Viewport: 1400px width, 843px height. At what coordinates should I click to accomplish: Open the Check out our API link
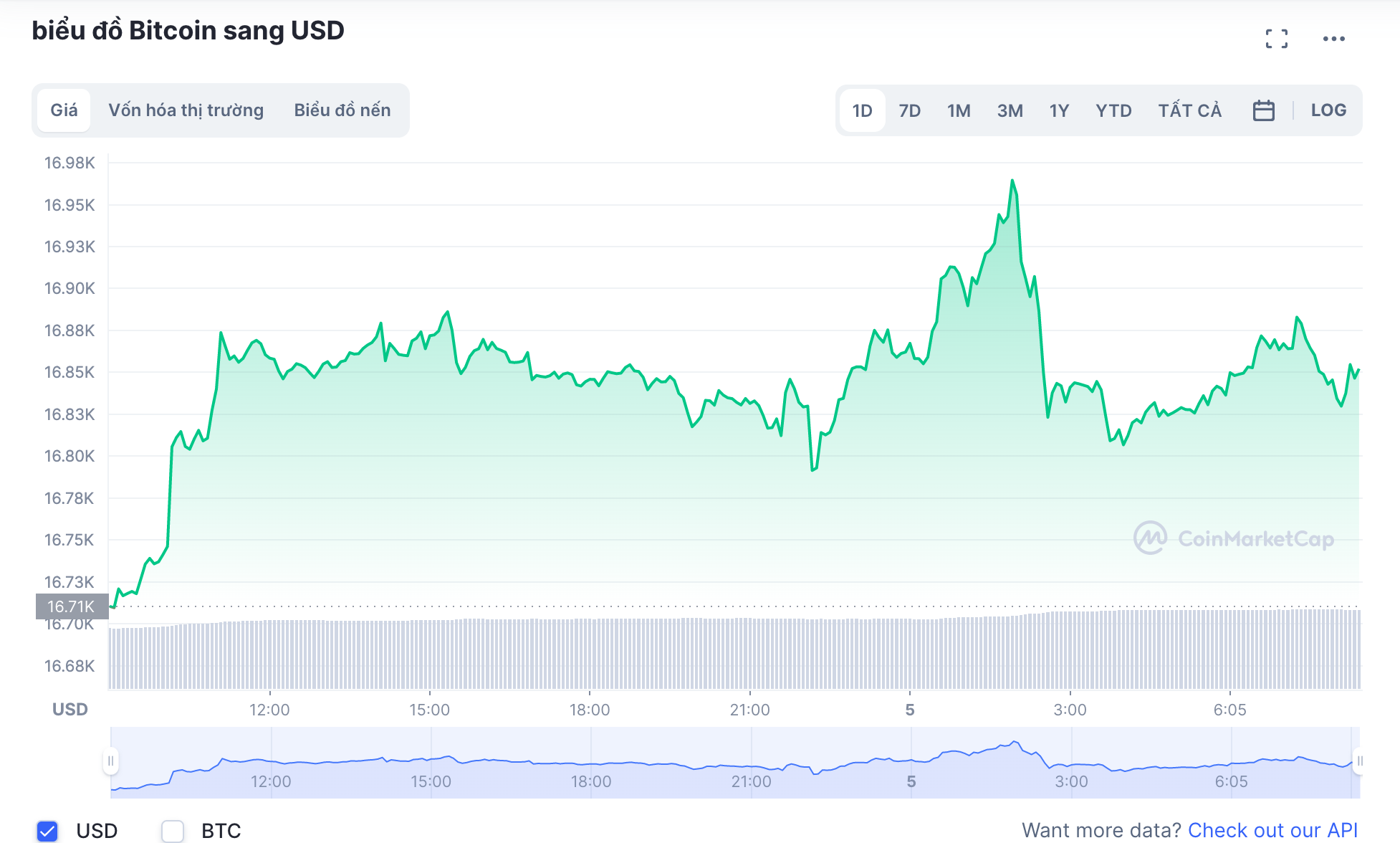coord(1272,830)
